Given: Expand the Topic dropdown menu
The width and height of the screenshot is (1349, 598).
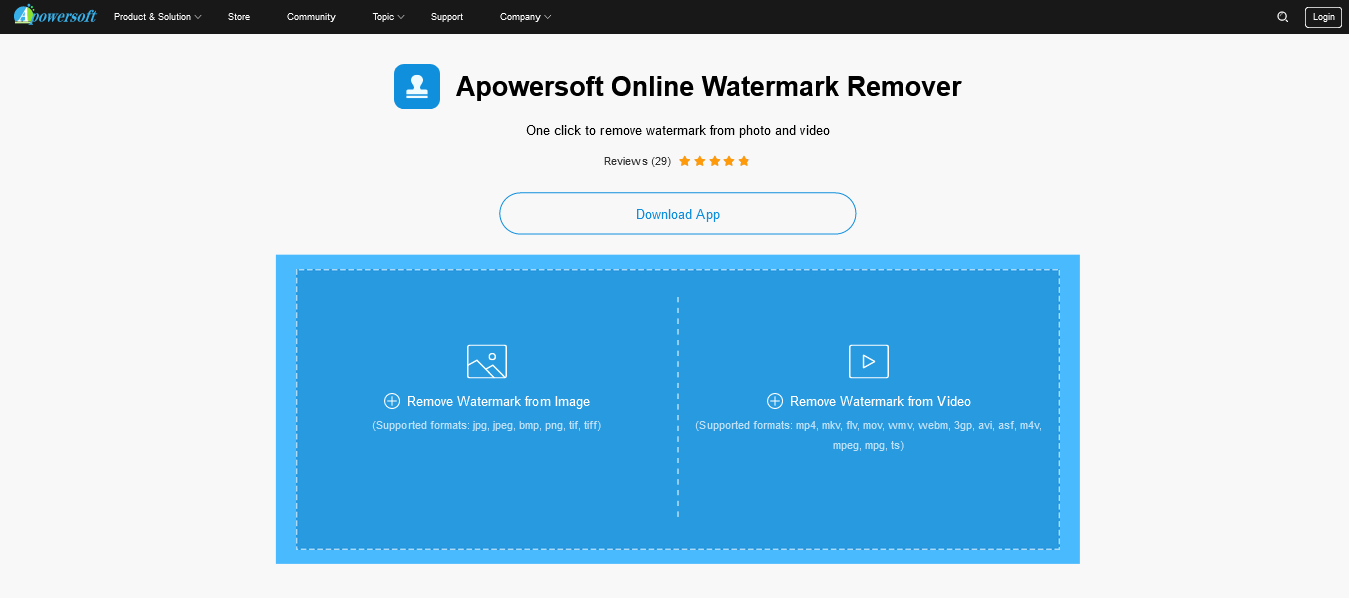Looking at the screenshot, I should [x=388, y=17].
